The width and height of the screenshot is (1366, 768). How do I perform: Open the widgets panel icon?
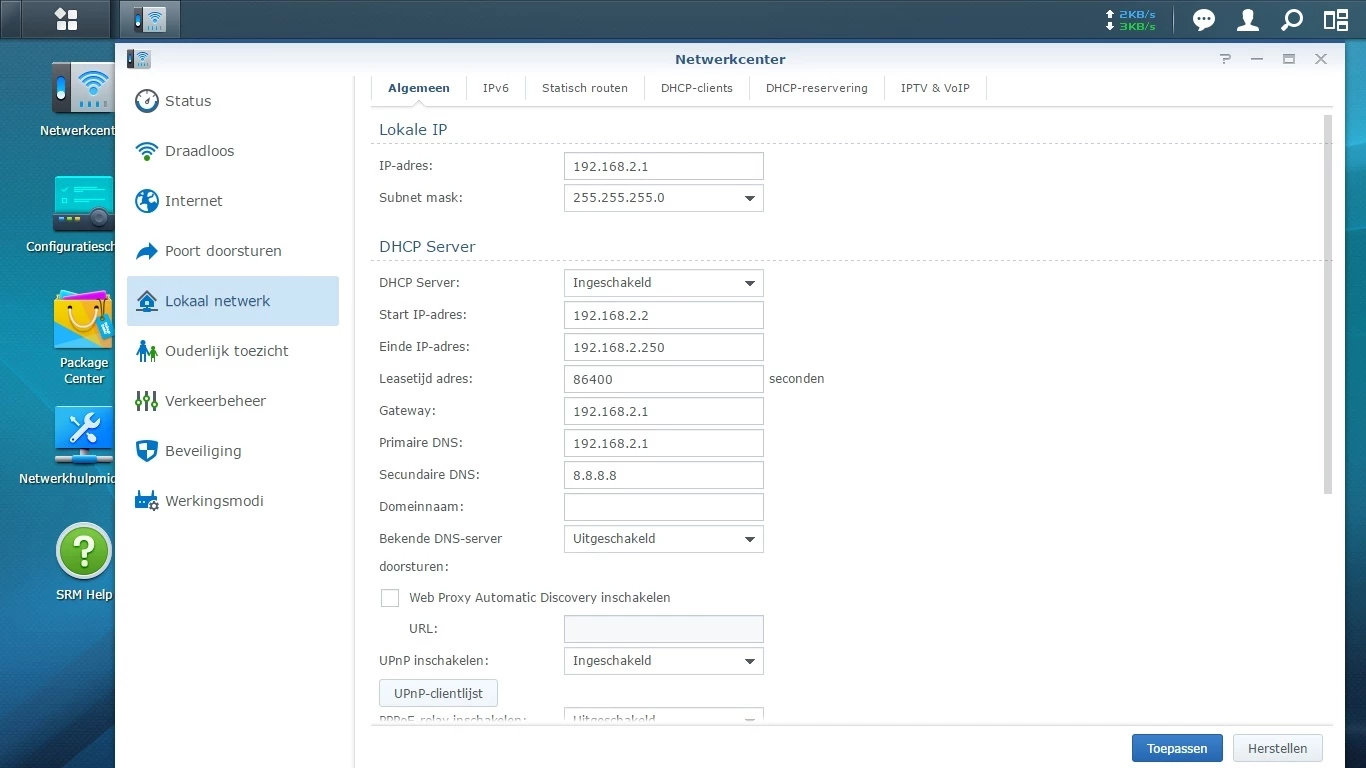(1336, 20)
